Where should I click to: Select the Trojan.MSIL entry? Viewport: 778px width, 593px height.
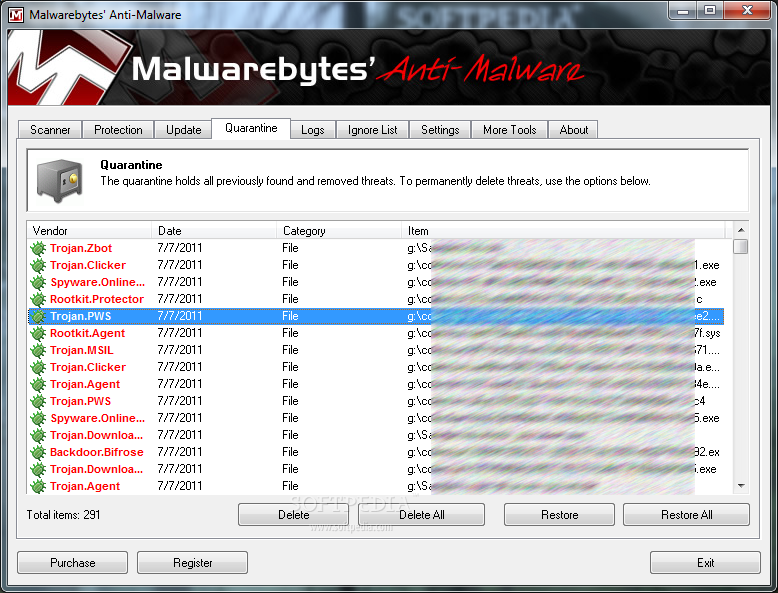point(376,350)
